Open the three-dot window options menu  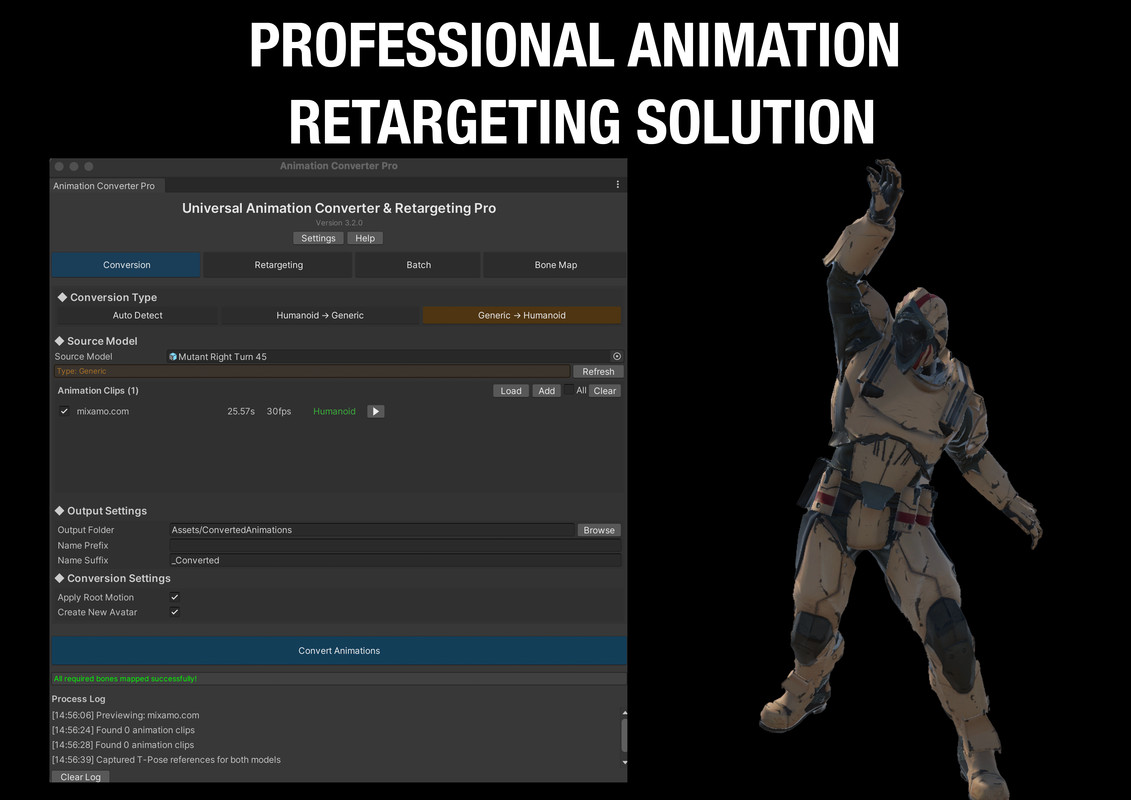[617, 185]
